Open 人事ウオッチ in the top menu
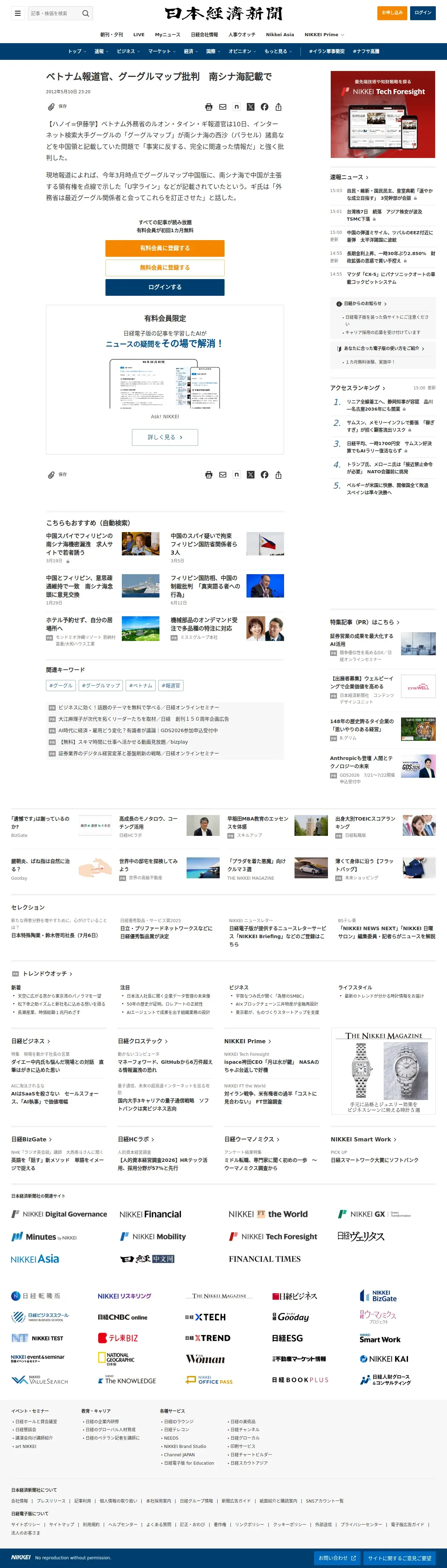447x1568 pixels. coord(242,35)
